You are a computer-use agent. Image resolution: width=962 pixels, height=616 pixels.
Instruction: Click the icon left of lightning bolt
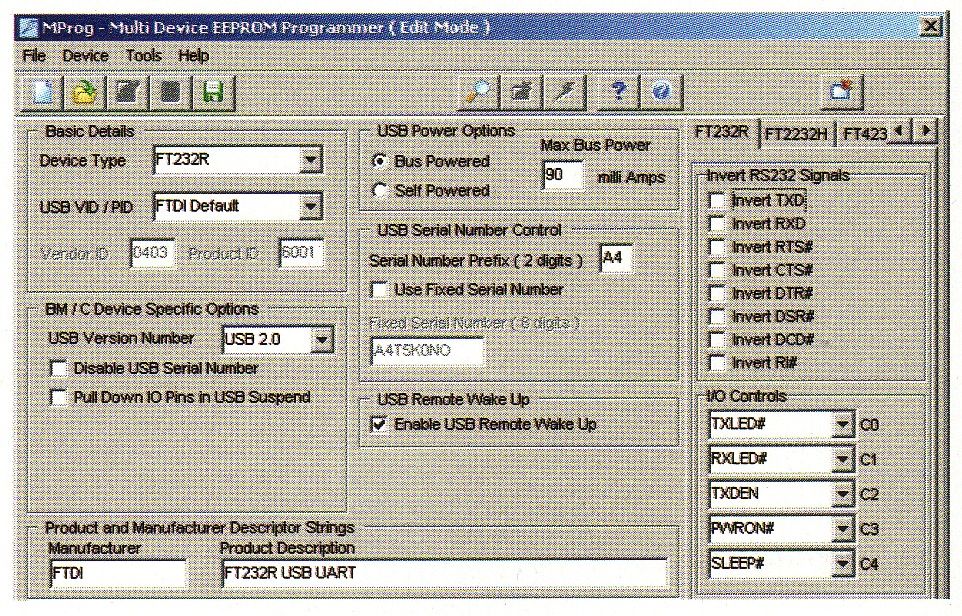pos(522,93)
